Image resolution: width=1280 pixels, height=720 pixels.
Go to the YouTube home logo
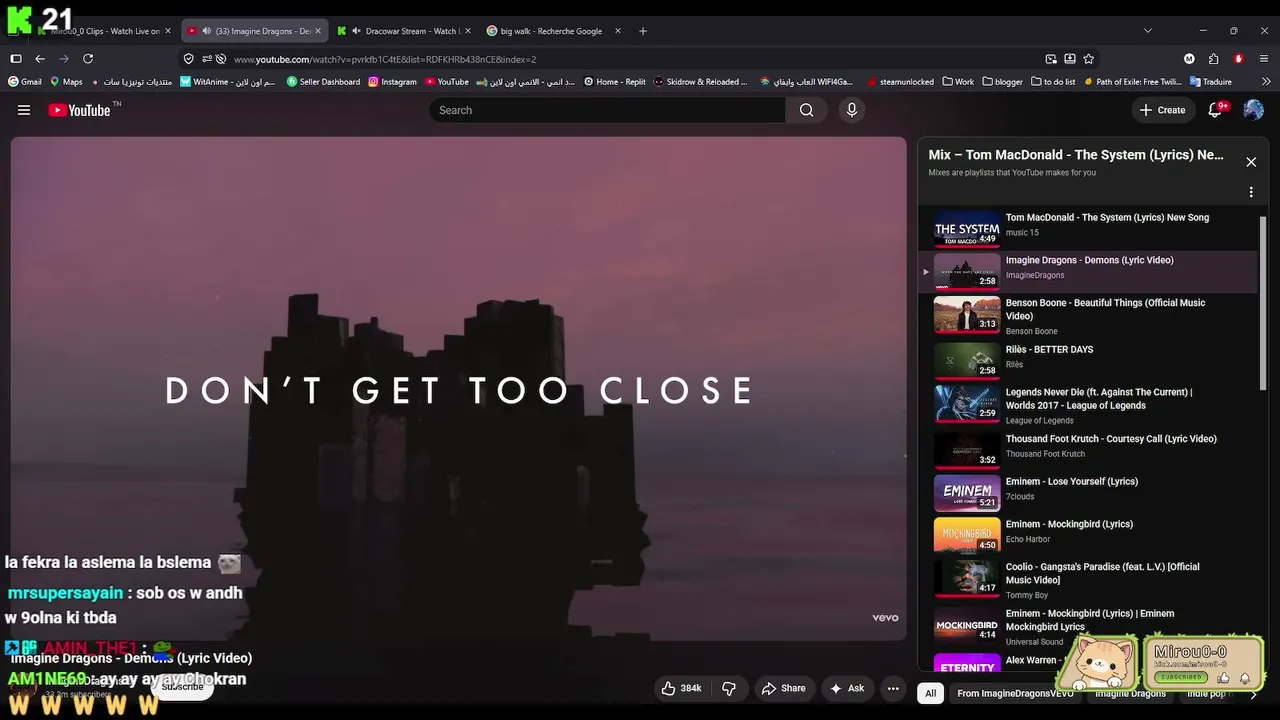[x=79, y=110]
